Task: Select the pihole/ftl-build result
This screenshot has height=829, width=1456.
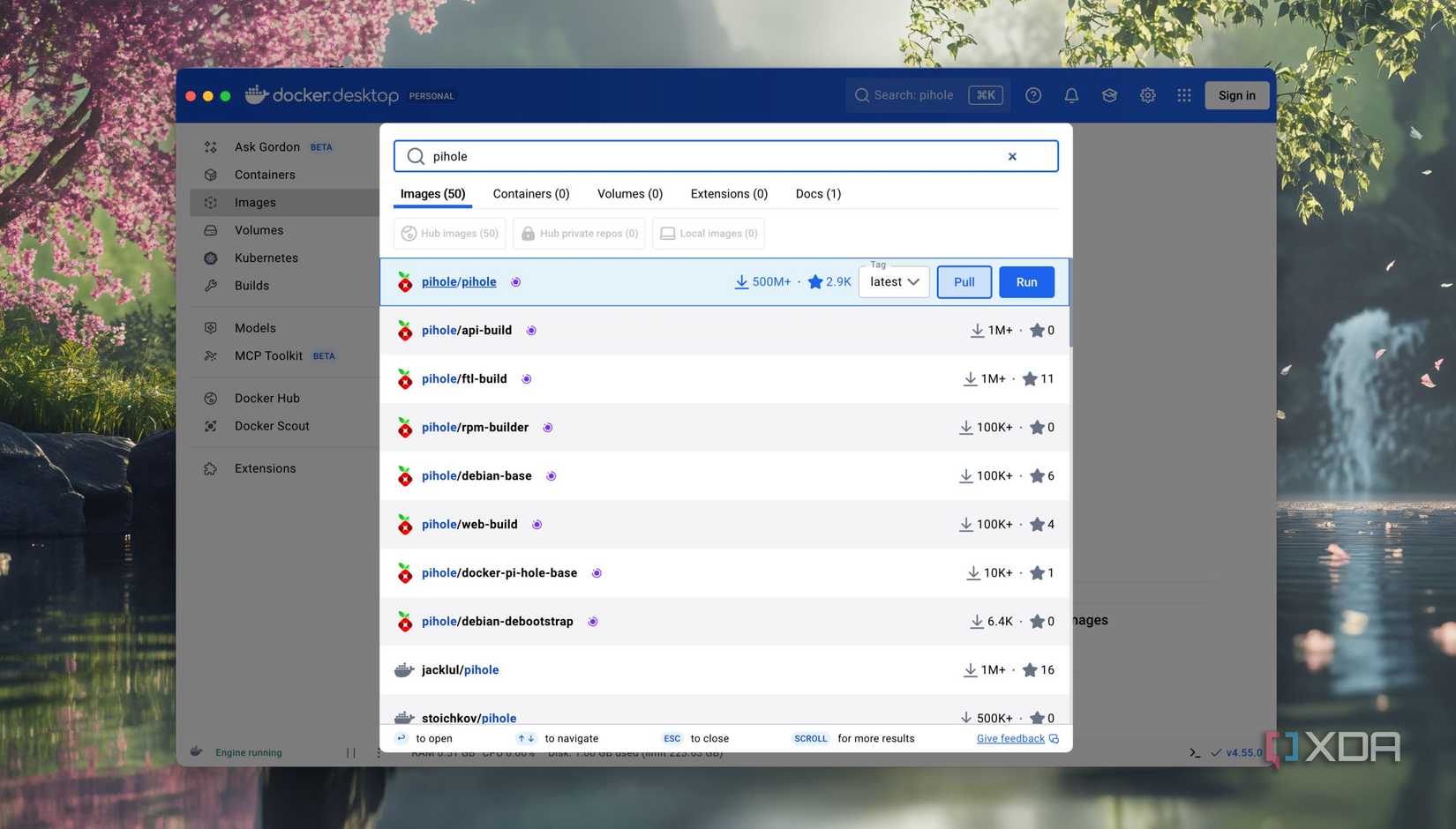Action: (x=724, y=379)
